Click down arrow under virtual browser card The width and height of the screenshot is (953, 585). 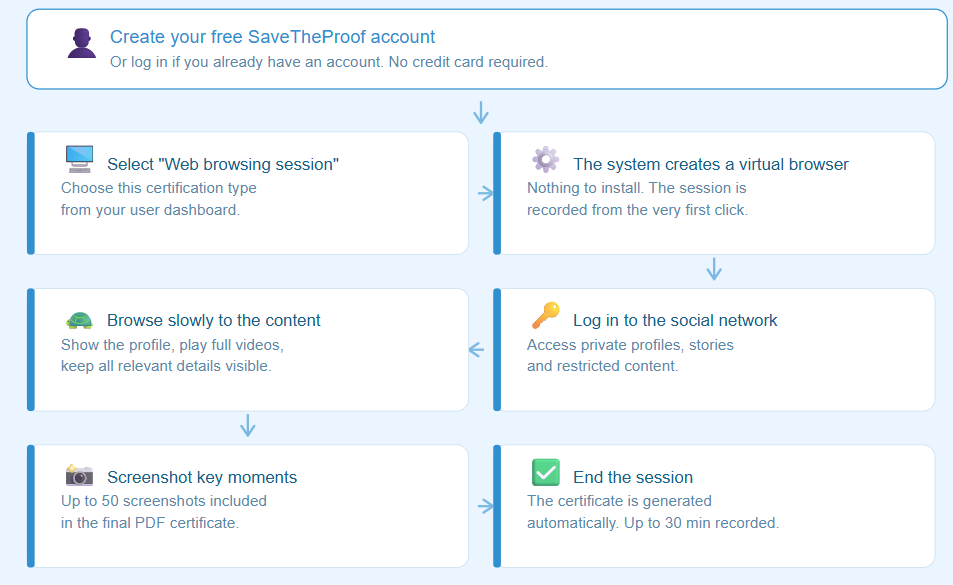714,269
